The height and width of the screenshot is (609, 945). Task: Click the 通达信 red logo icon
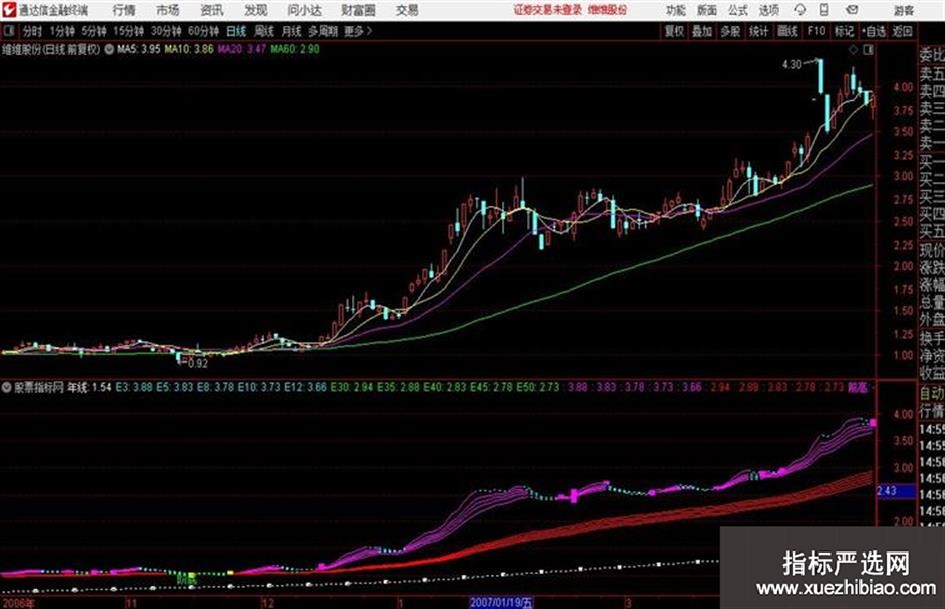9,10
